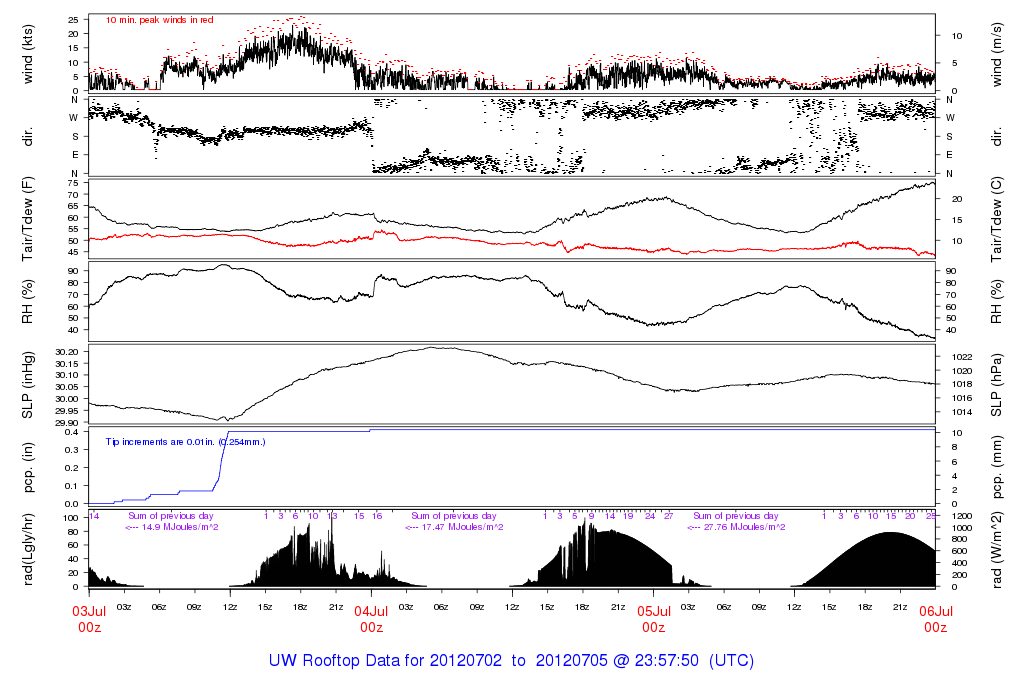Click the '27.76 MJoules/m^2' daily sum text

(744, 527)
